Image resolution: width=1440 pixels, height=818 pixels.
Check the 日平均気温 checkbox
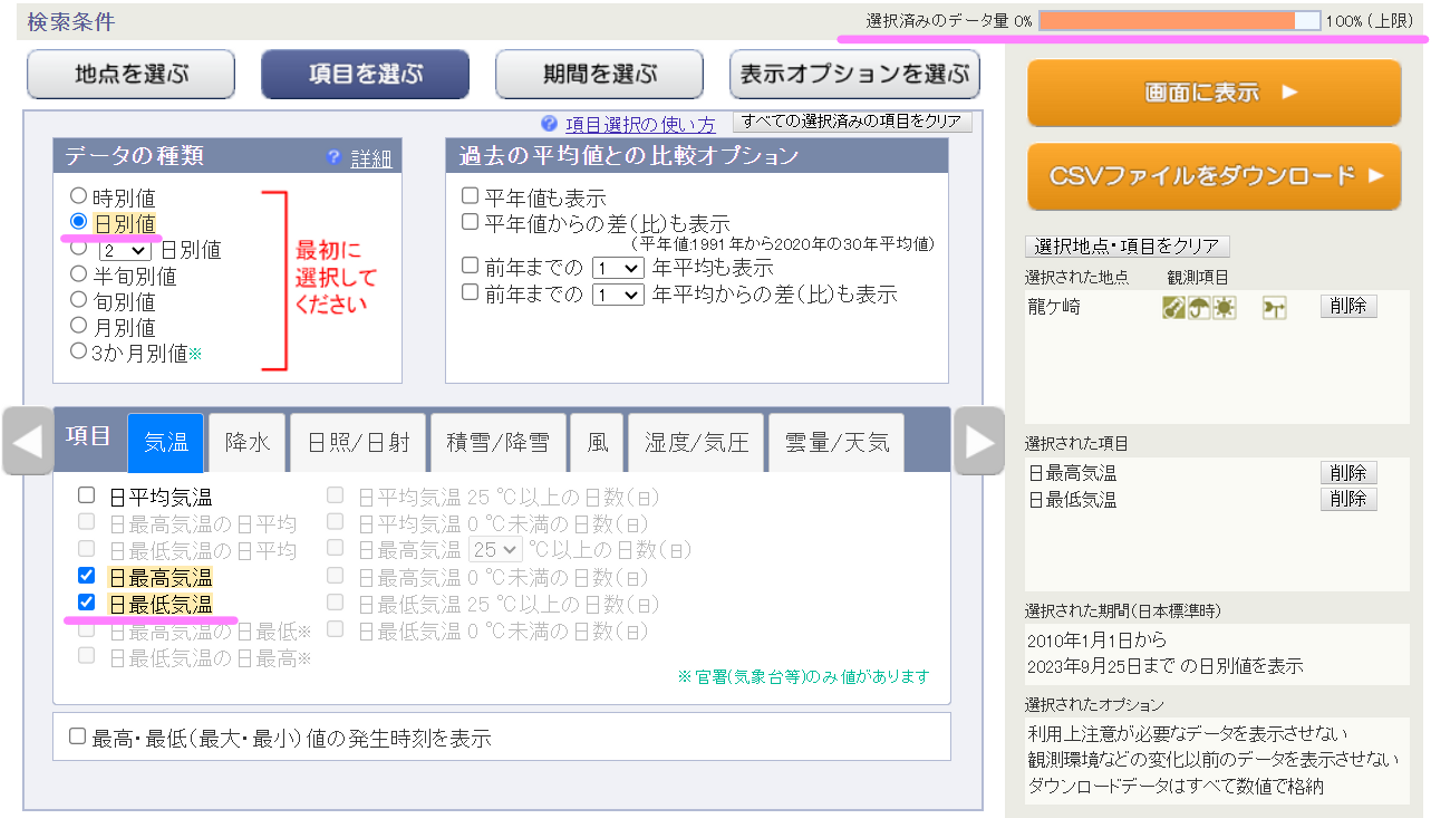click(x=87, y=495)
